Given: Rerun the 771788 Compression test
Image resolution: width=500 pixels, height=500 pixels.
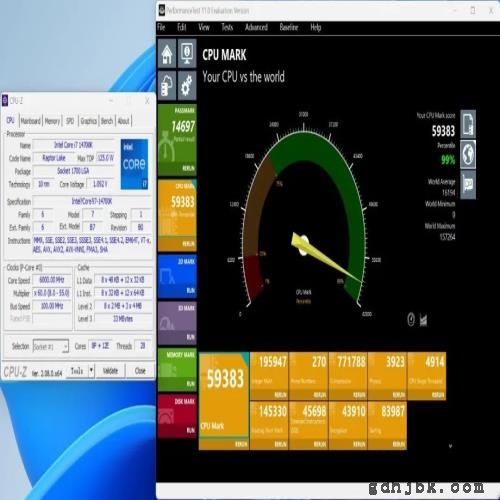Looking at the screenshot, I should tap(359, 395).
